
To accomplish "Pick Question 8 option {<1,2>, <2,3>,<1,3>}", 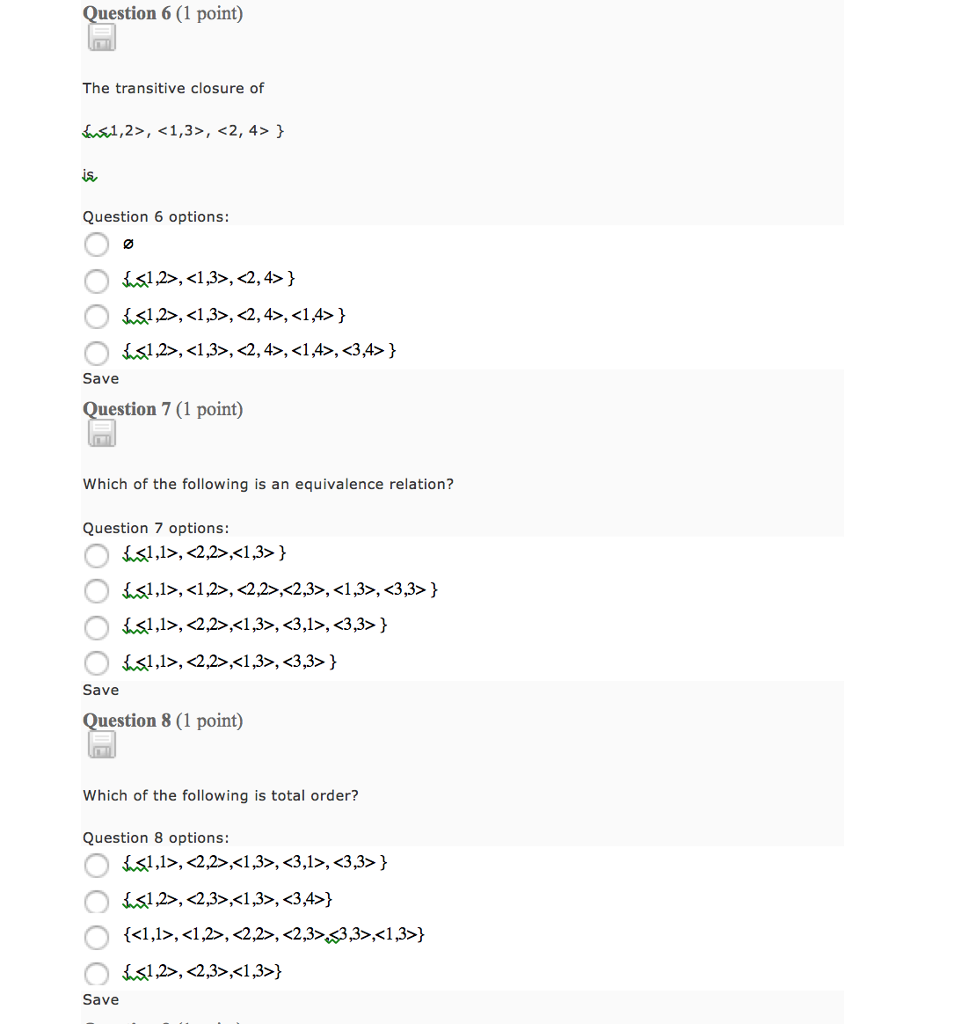I will tap(97, 974).
